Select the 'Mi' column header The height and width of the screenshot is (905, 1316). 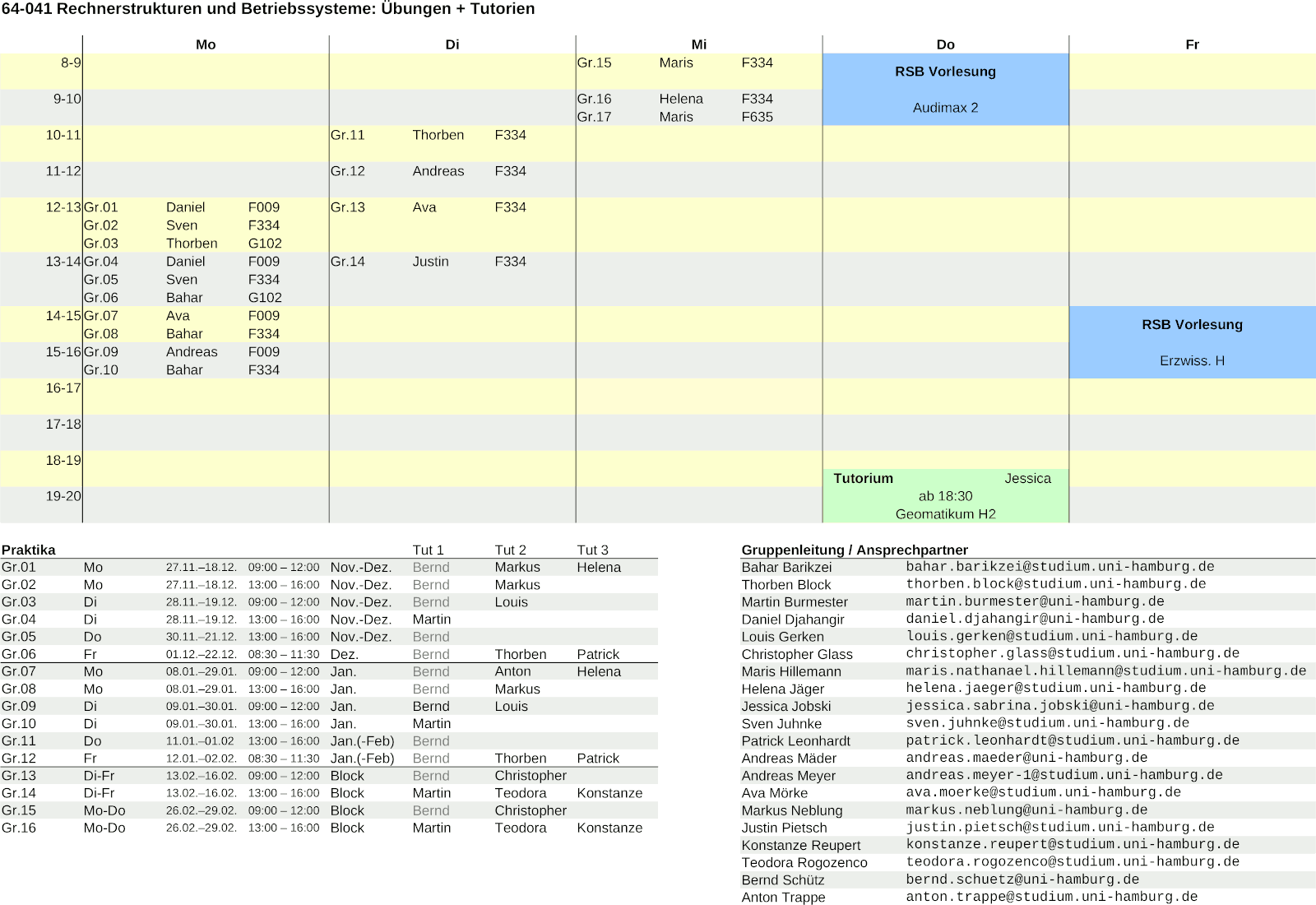[699, 44]
